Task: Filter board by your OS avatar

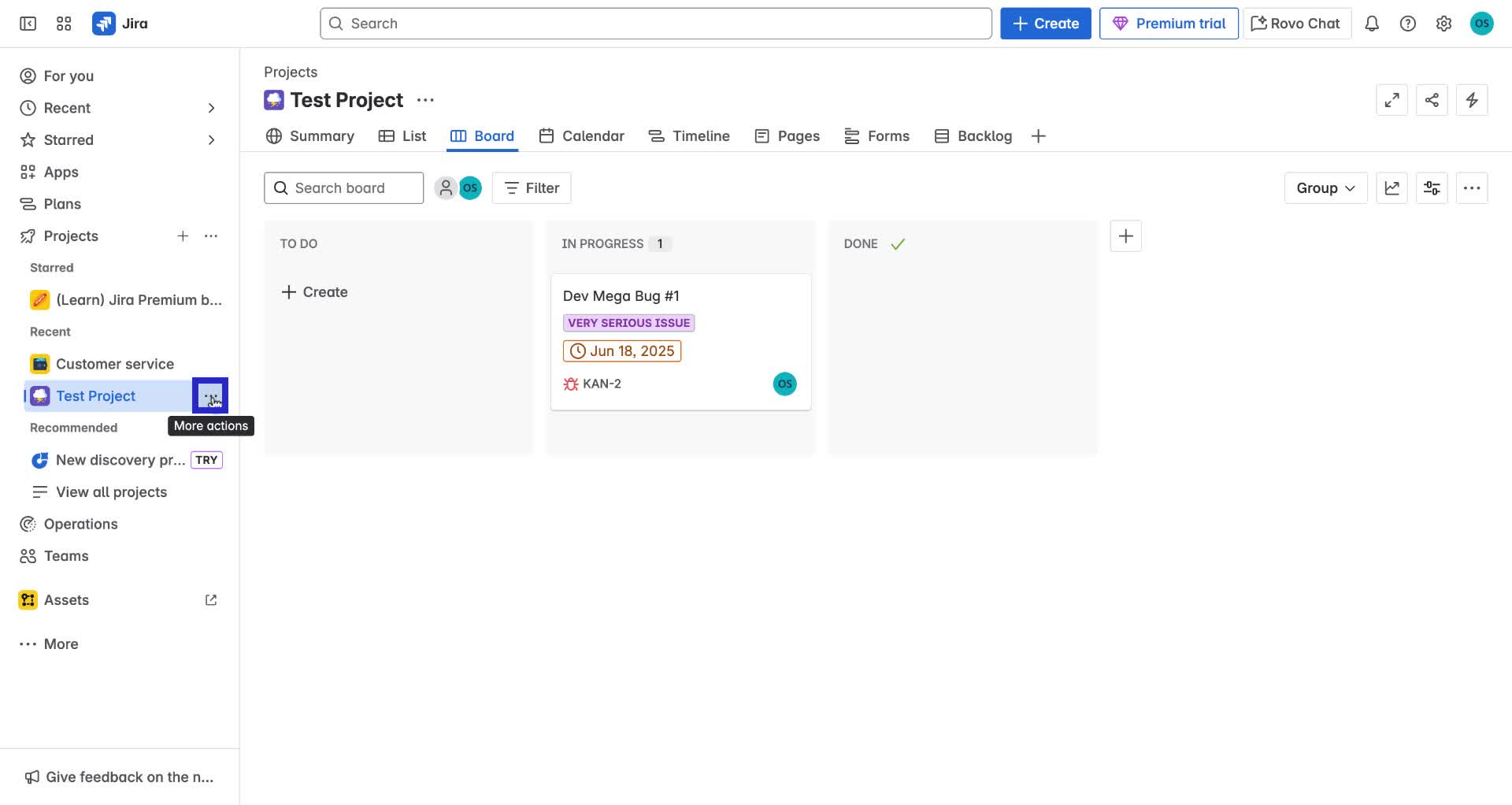Action: [470, 187]
